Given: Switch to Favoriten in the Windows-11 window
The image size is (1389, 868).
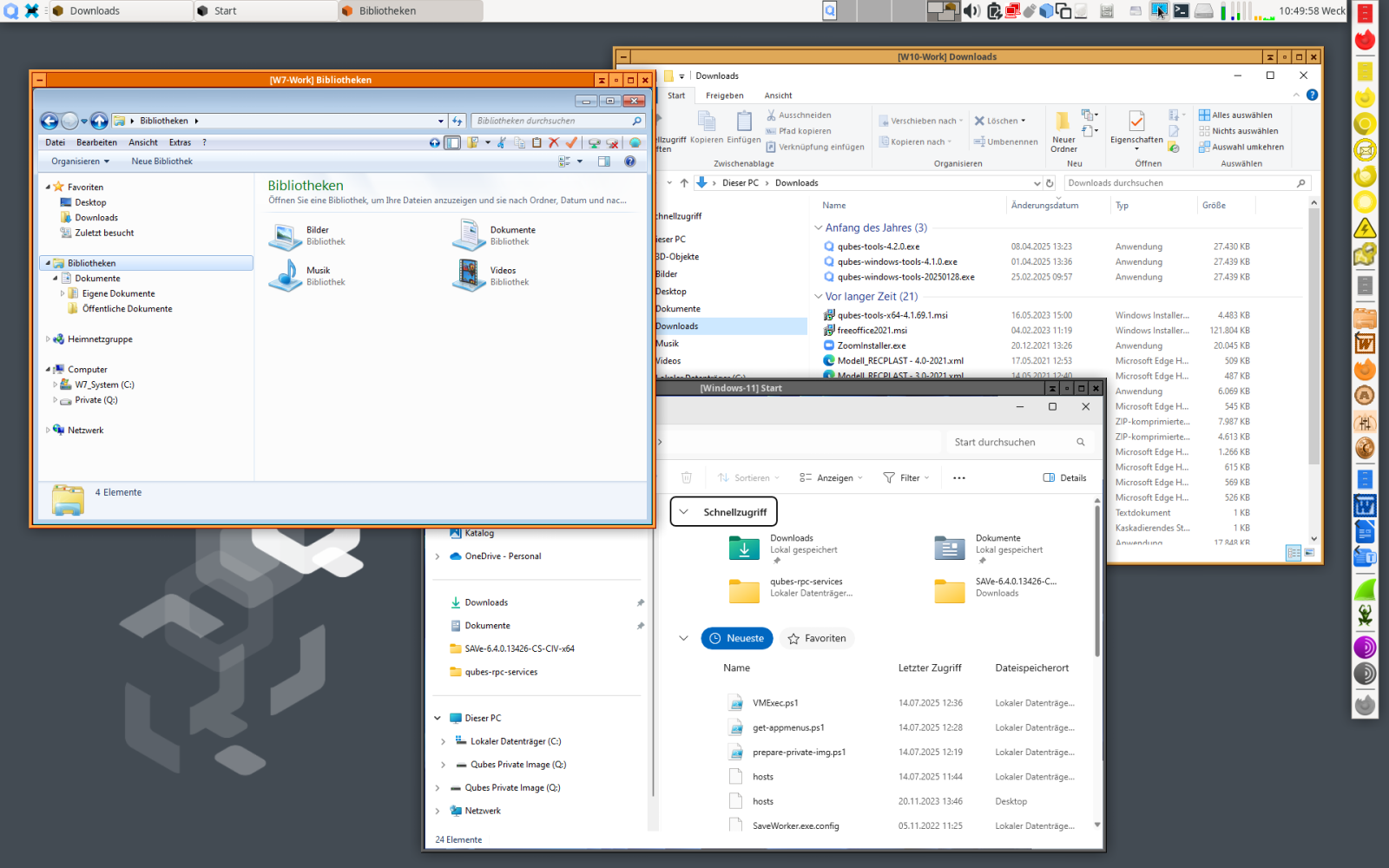Looking at the screenshot, I should pyautogui.click(x=817, y=638).
